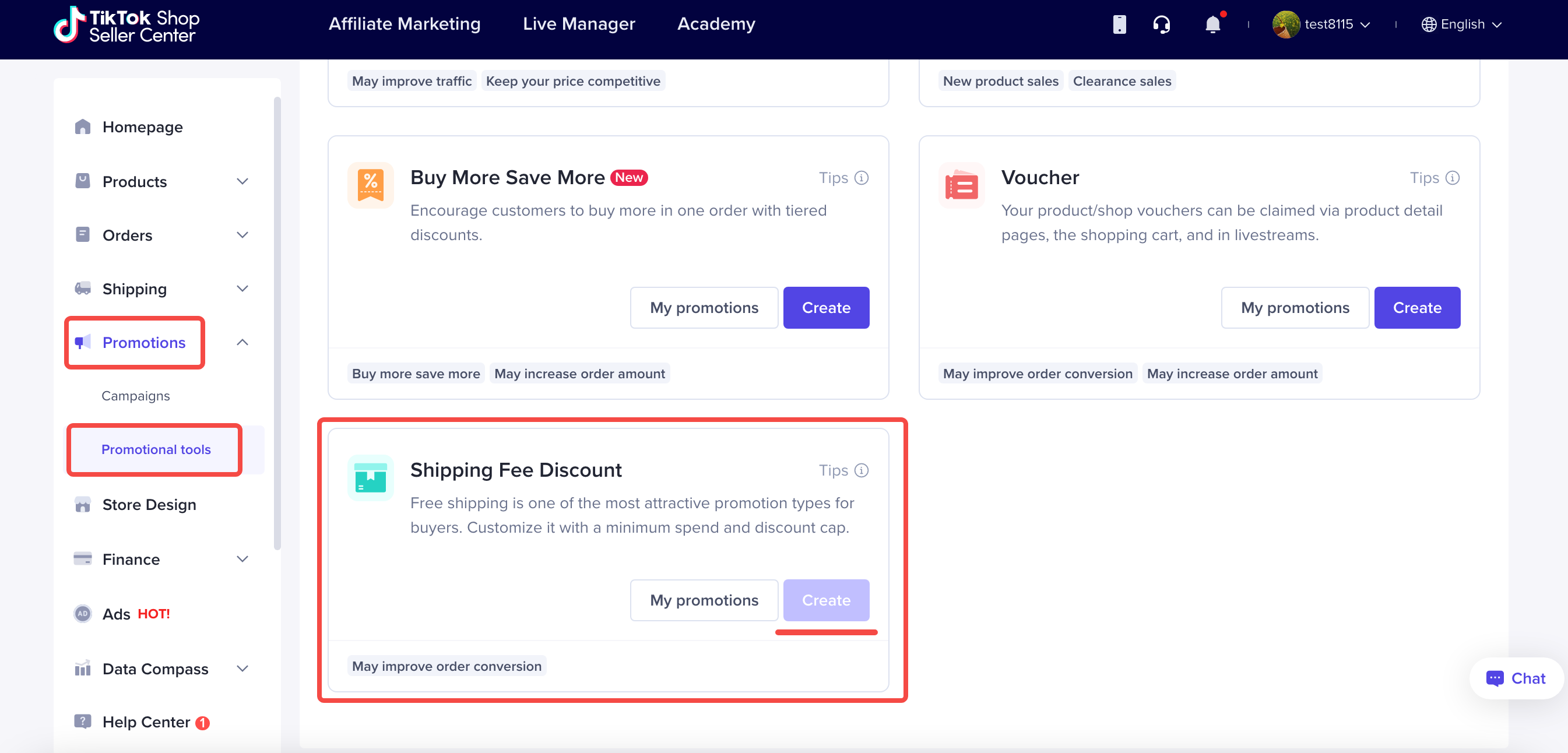Screen dimensions: 1568x753
Task: Click the Voucher ticket icon
Action: 961,186
